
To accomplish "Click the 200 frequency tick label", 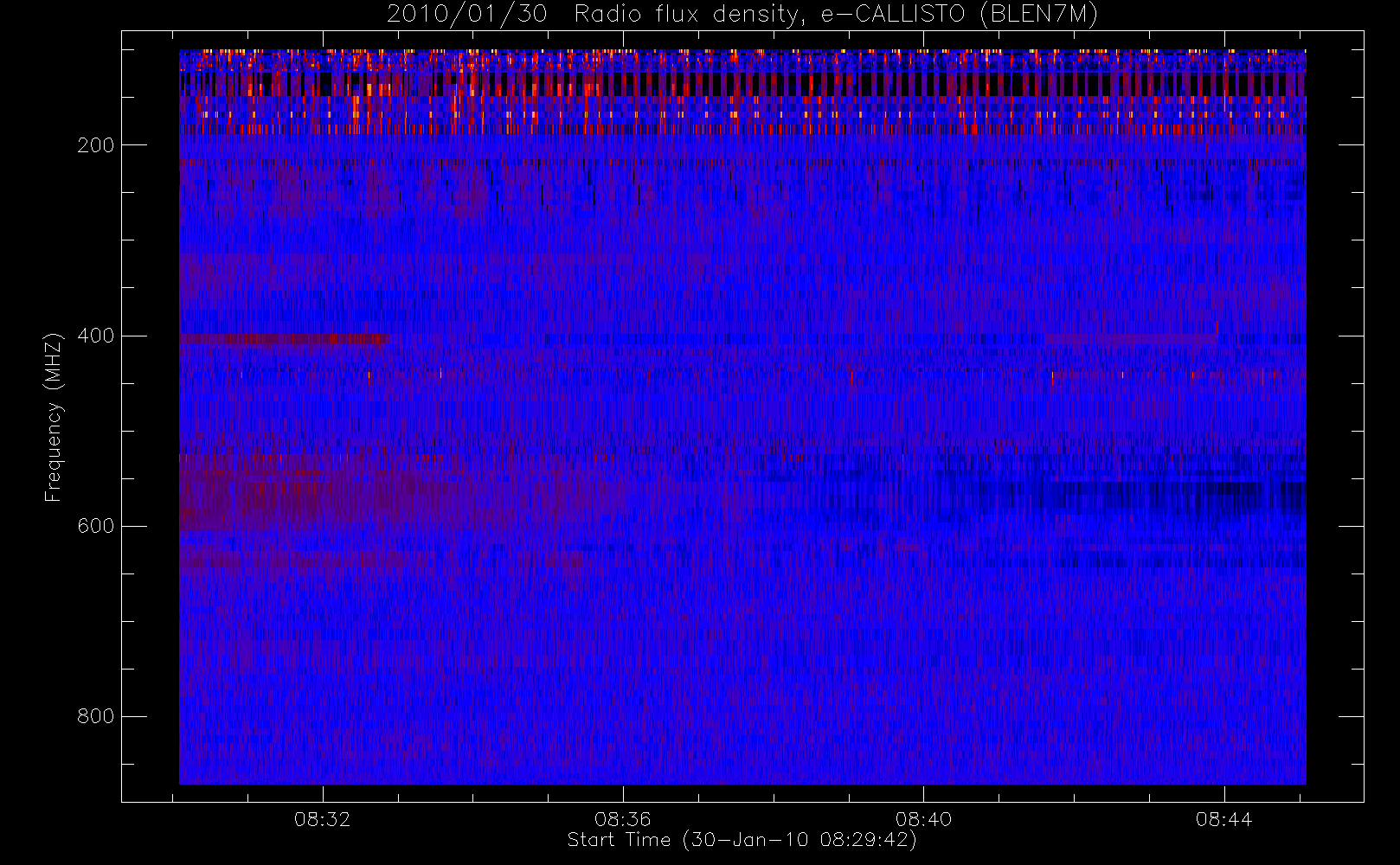I will [95, 145].
